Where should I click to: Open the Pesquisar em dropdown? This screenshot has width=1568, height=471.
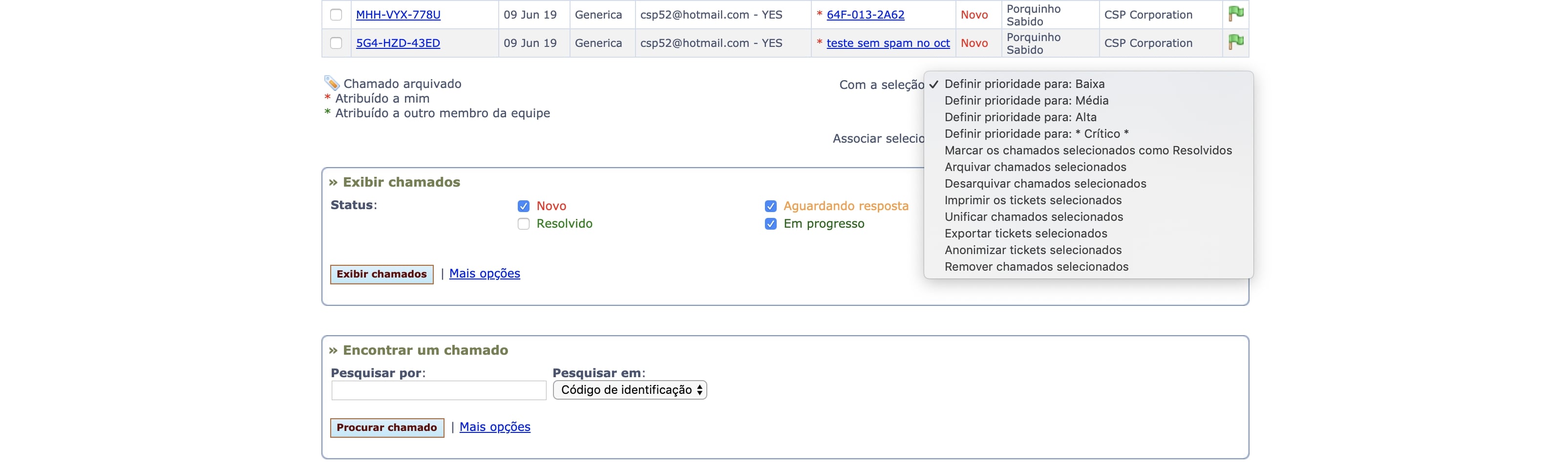(x=630, y=390)
